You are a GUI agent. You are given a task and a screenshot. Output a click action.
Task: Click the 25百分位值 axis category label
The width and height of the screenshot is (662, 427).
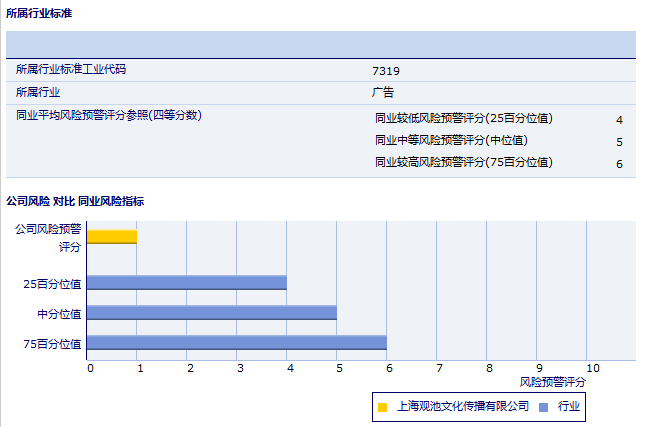(x=52, y=284)
